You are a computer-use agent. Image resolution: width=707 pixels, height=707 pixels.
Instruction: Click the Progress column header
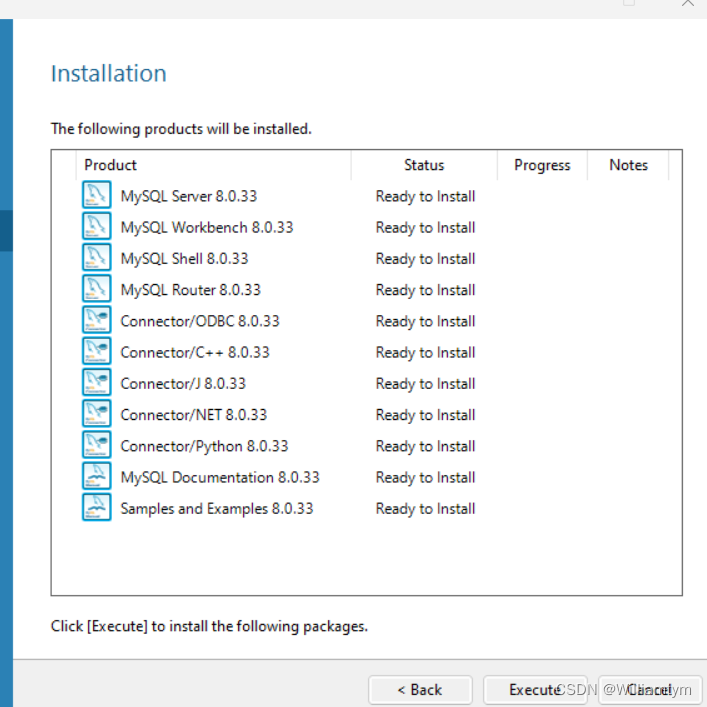pyautogui.click(x=542, y=165)
